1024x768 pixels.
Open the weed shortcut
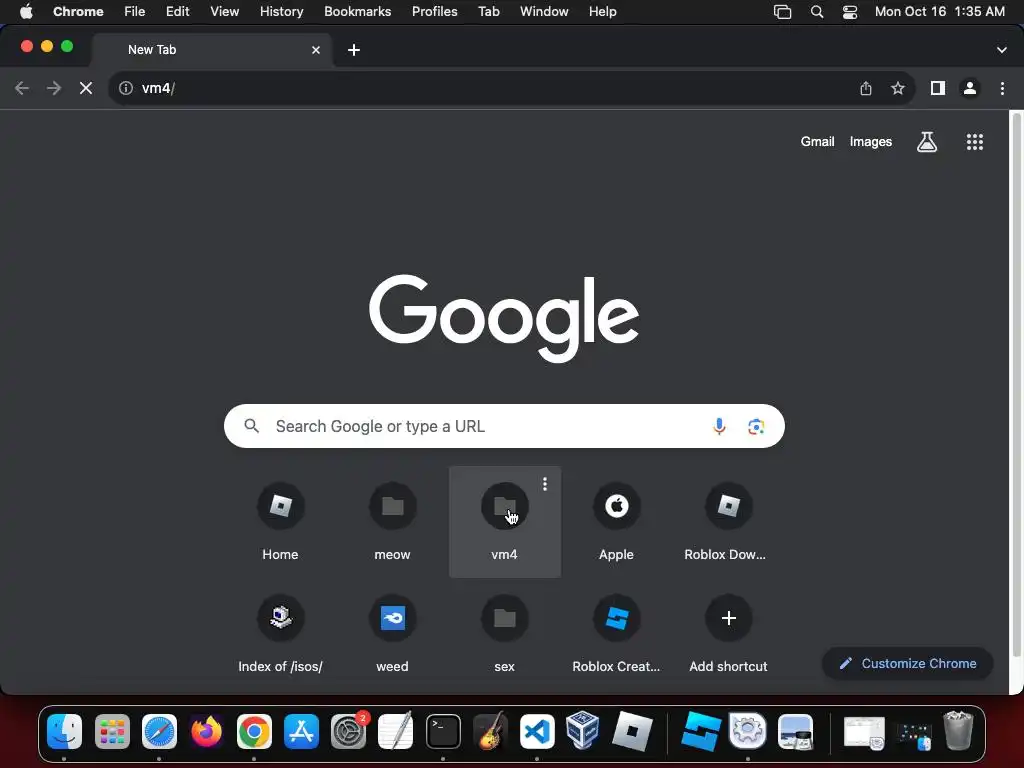tap(392, 633)
